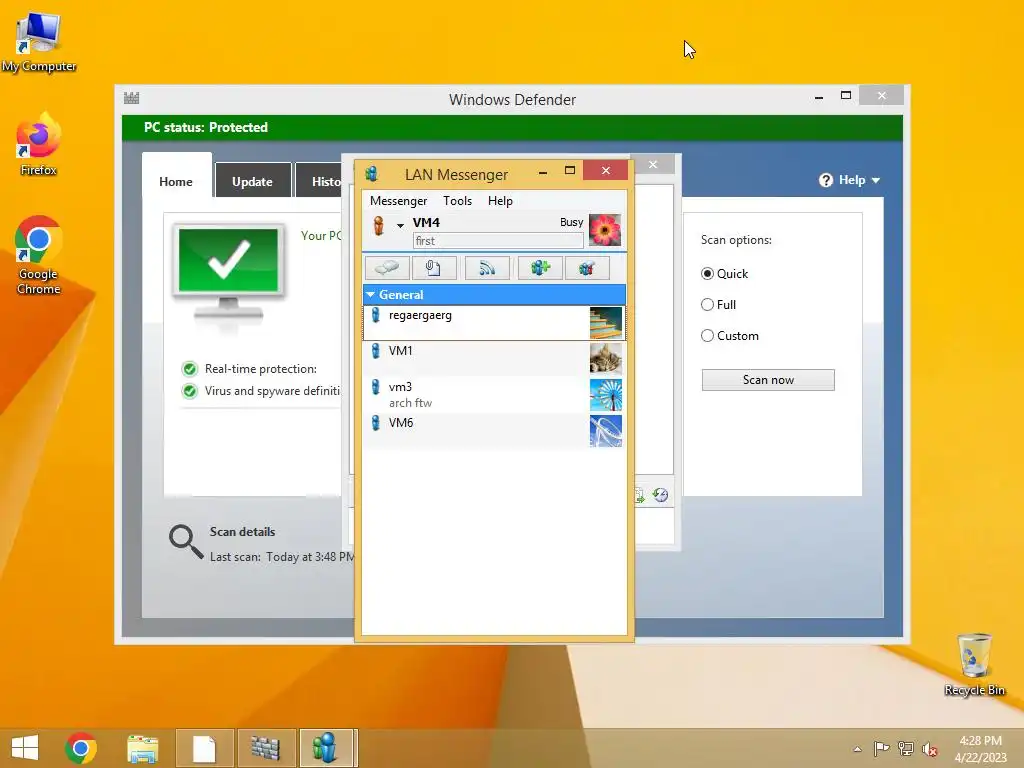Screen dimensions: 1024x768
Task: Open File Explorer from the taskbar
Action: pyautogui.click(x=142, y=748)
